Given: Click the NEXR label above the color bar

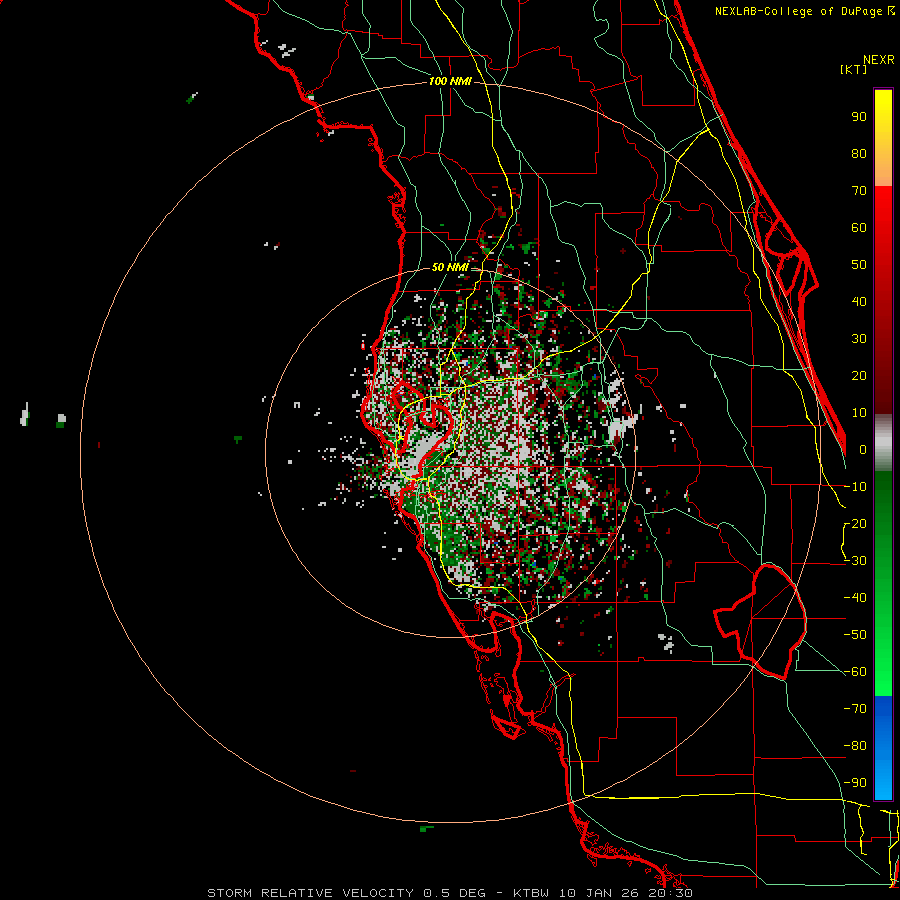Looking at the screenshot, I should click(x=878, y=60).
